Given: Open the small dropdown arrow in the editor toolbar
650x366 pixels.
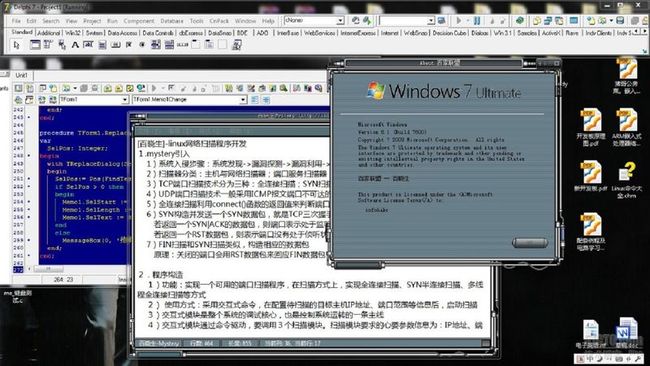Looking at the screenshot, I should (x=75, y=88).
